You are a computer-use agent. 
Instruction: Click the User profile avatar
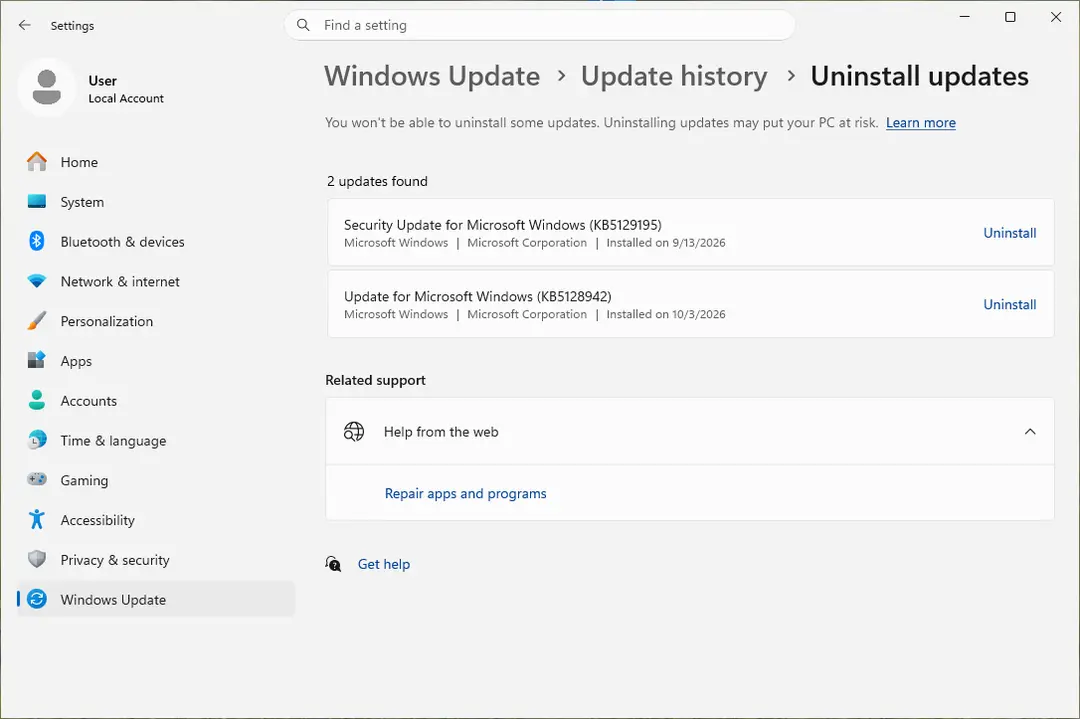click(x=47, y=87)
